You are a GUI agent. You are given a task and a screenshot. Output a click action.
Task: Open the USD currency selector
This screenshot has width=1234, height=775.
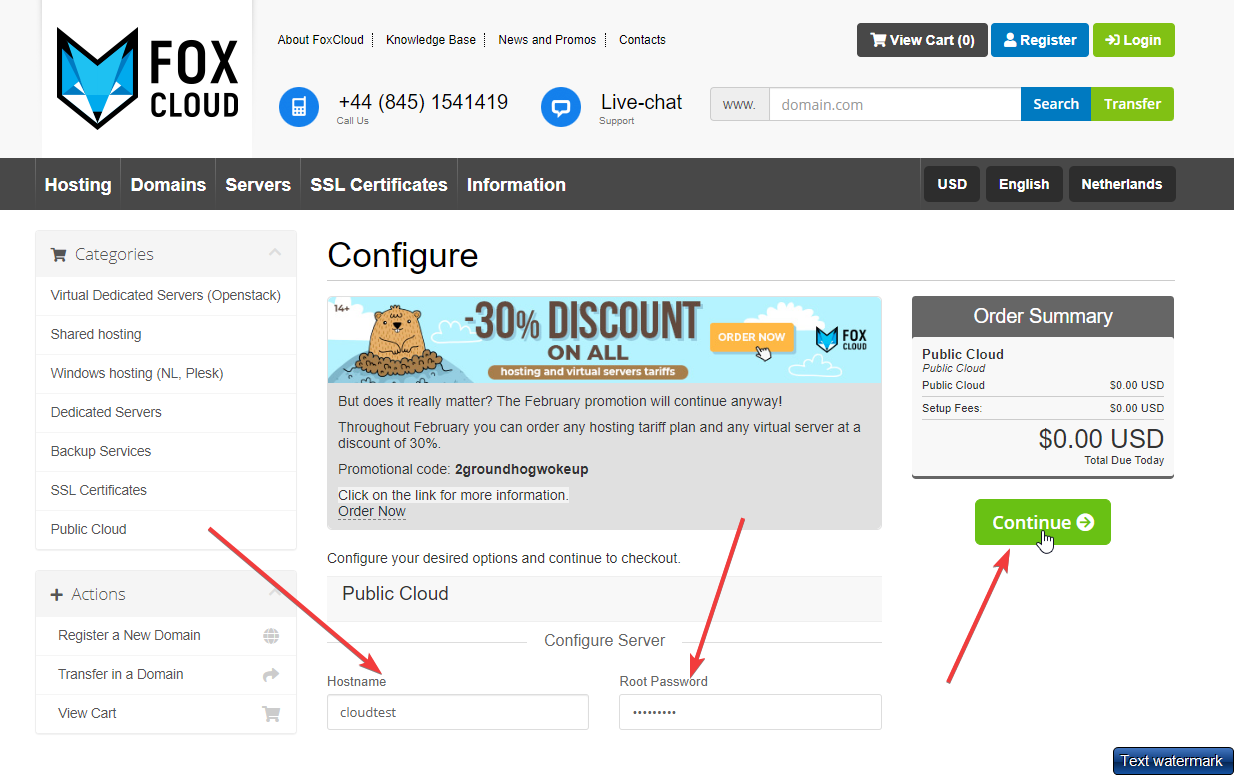(952, 184)
